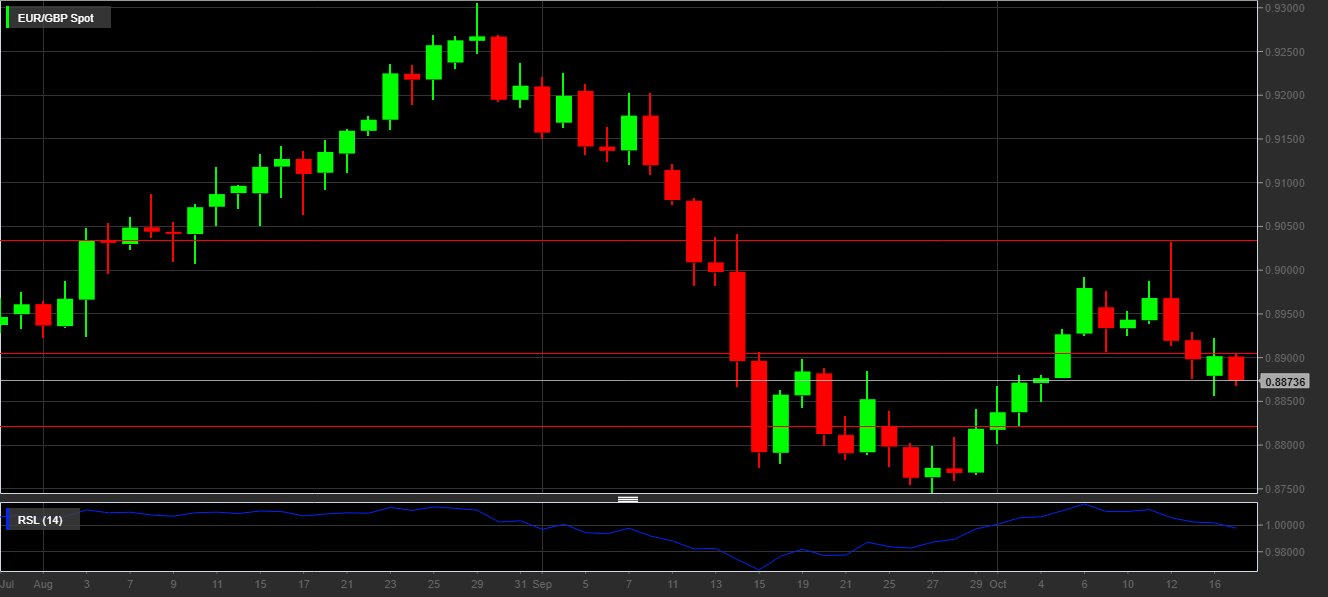Screen dimensions: 1328x597
Task: Click the Oct label on the date axis
Action: coord(997,583)
